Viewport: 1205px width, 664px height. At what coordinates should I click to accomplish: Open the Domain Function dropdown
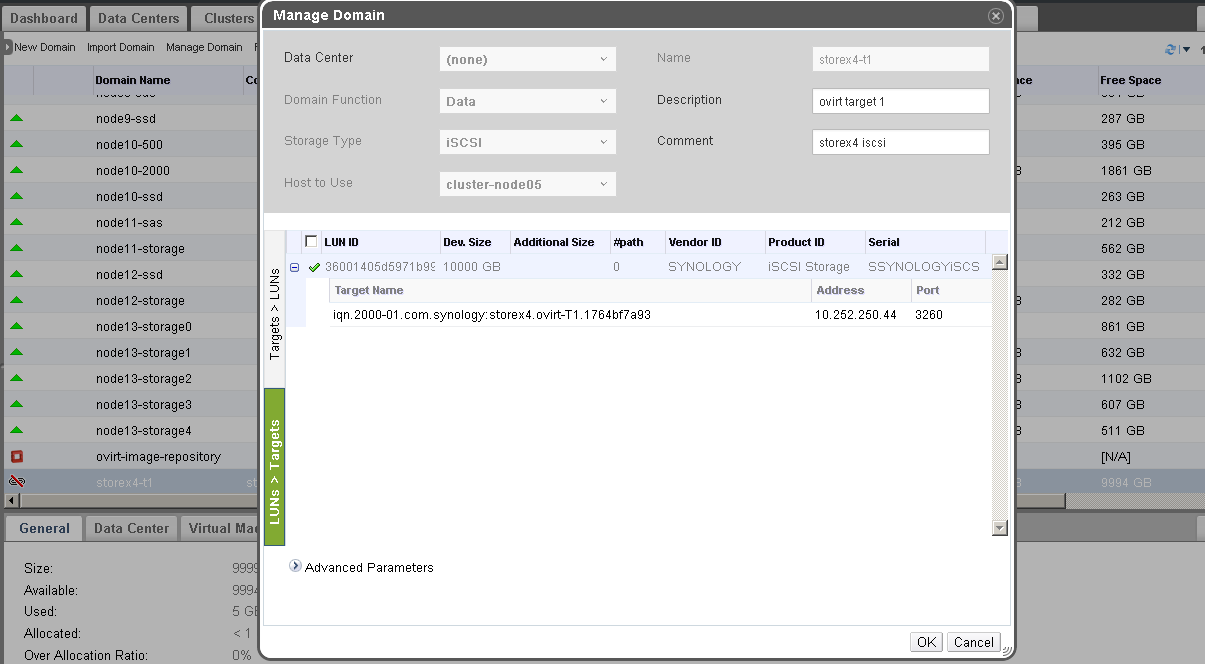(x=528, y=101)
